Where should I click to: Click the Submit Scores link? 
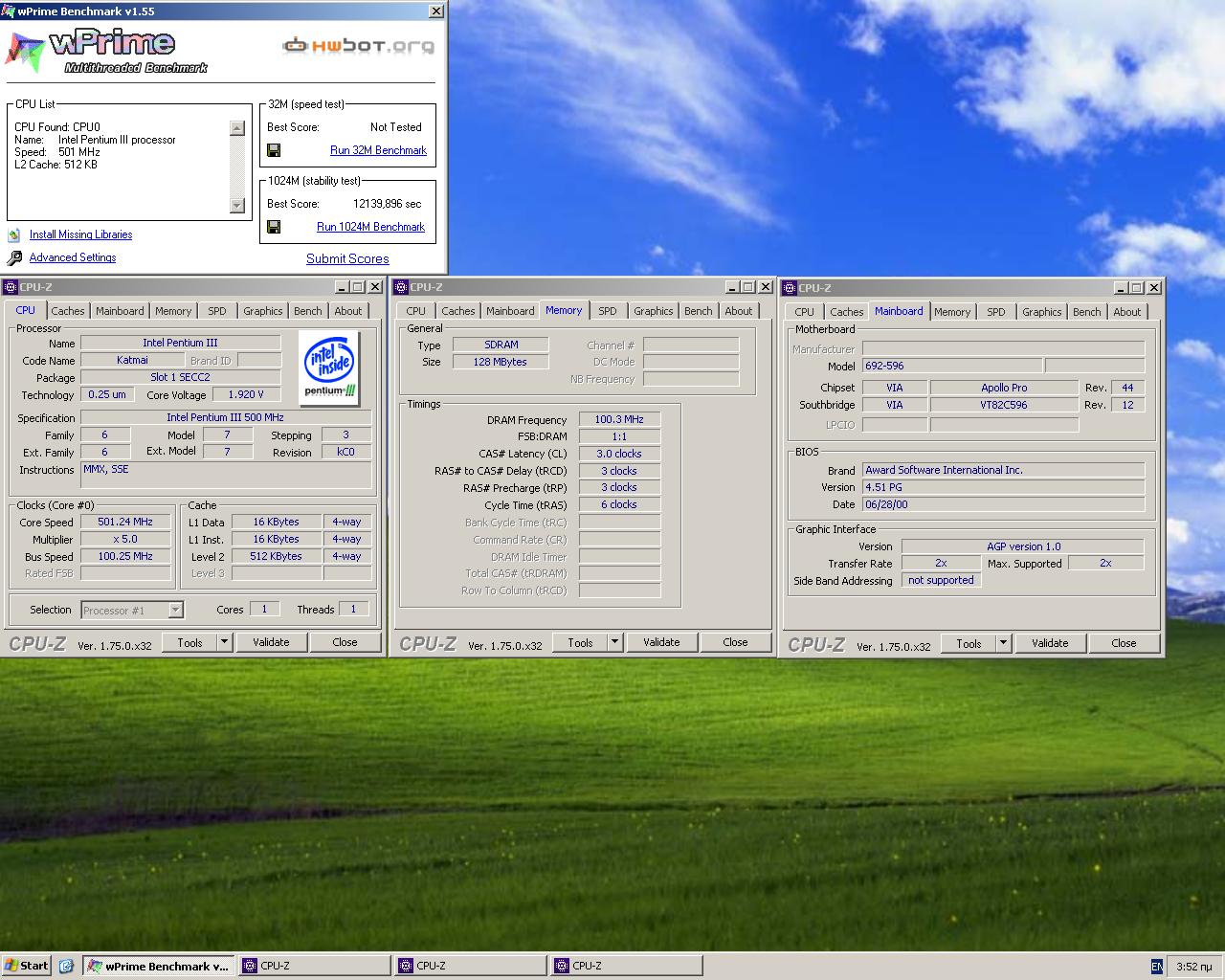(347, 258)
